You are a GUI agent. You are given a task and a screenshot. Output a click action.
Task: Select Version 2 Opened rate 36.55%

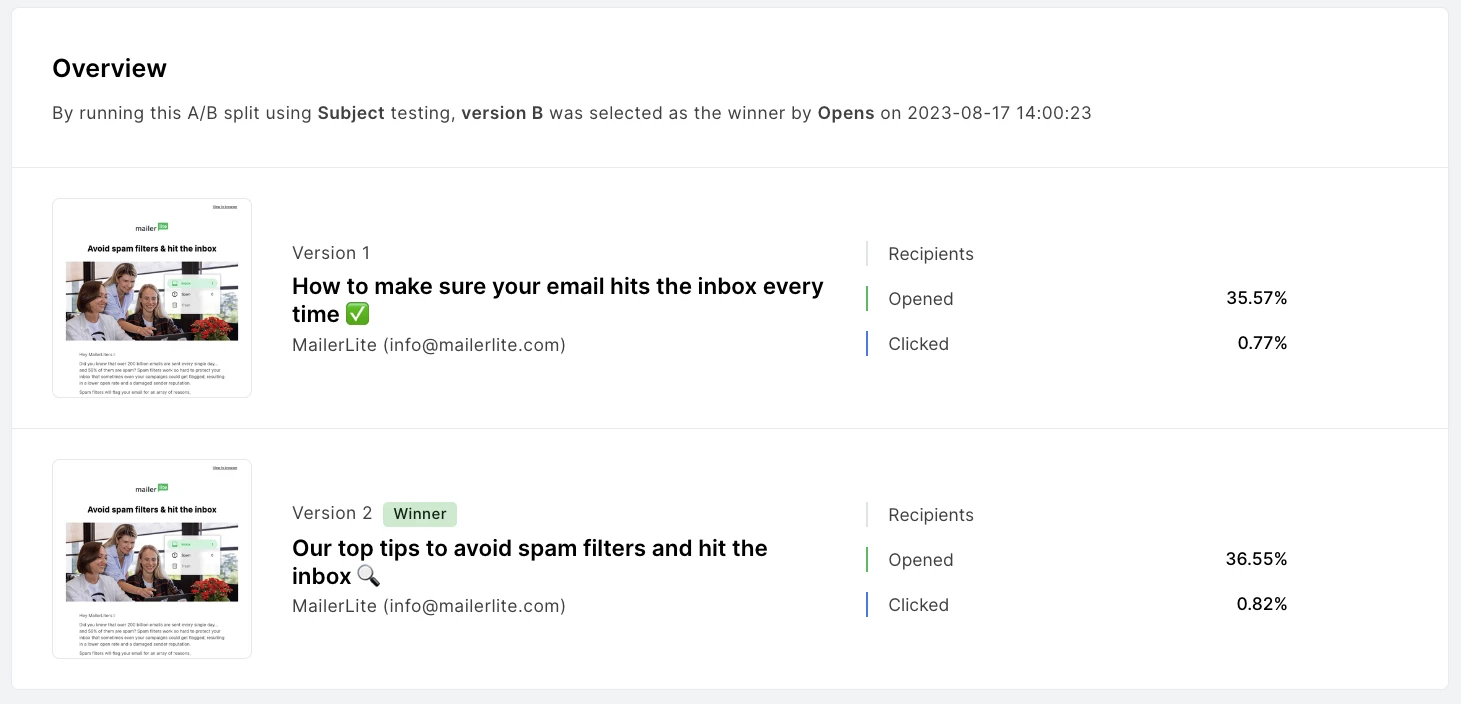coord(1256,559)
